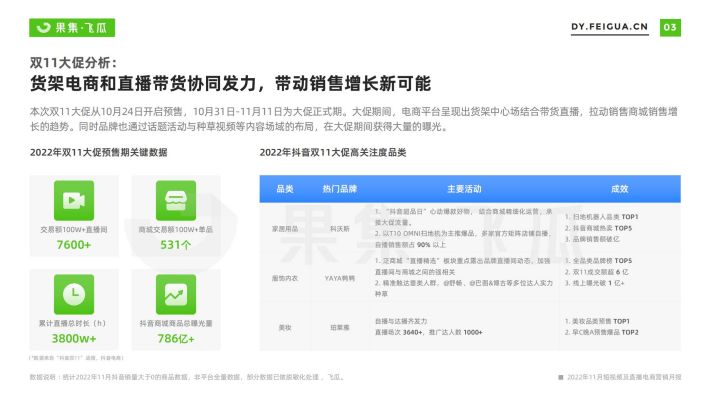Click the YAYA鸭鸭 brand cell
Viewport: 710px width, 399px height.
coord(340,278)
